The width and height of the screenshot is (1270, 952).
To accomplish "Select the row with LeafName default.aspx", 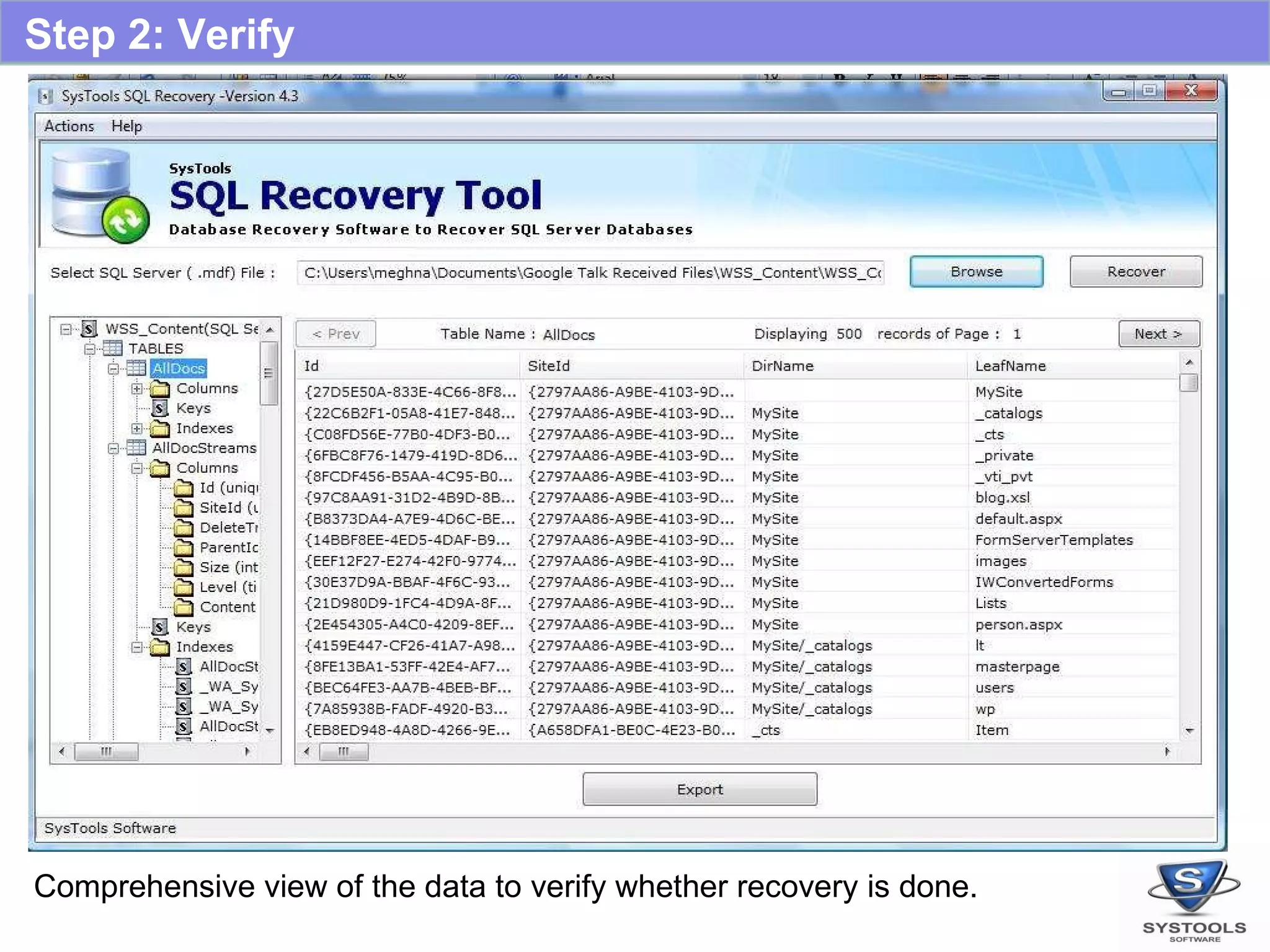I will click(738, 519).
